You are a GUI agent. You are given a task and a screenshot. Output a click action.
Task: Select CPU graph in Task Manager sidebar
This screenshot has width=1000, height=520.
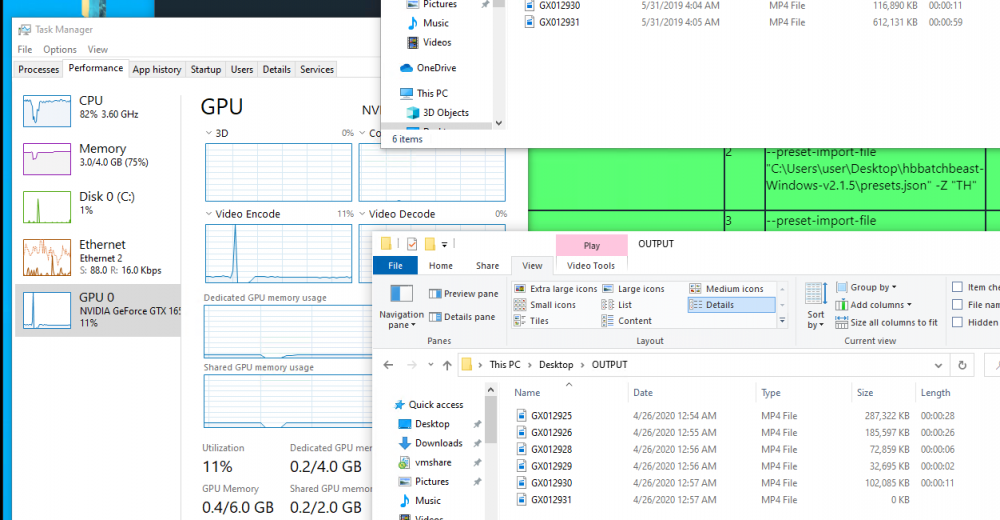point(47,110)
